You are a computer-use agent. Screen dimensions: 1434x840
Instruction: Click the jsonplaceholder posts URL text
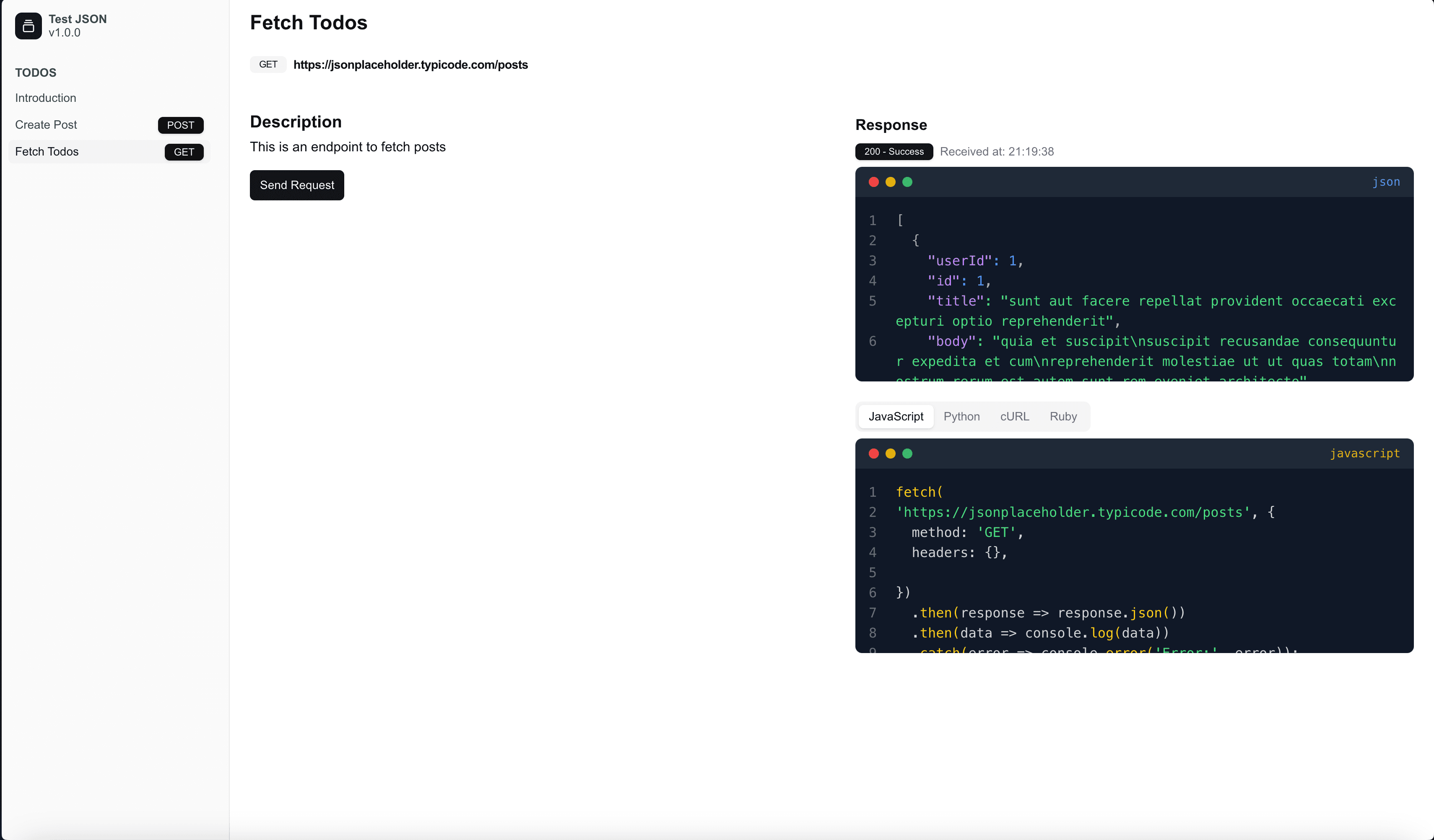[x=410, y=65]
